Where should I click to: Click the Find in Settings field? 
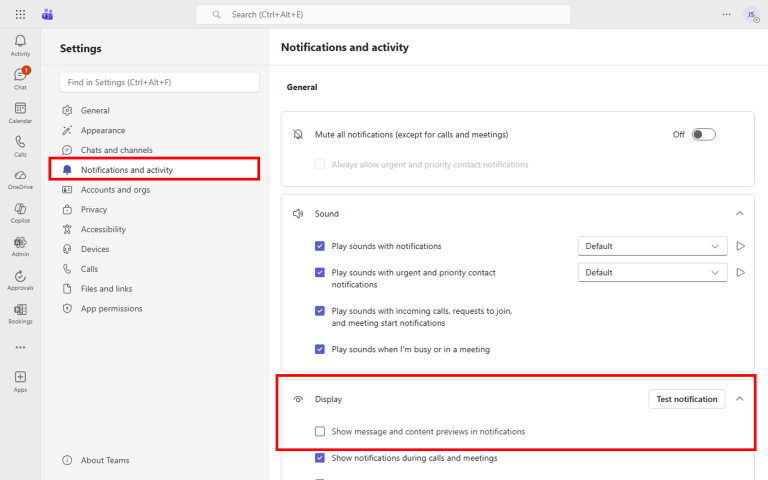coord(160,82)
